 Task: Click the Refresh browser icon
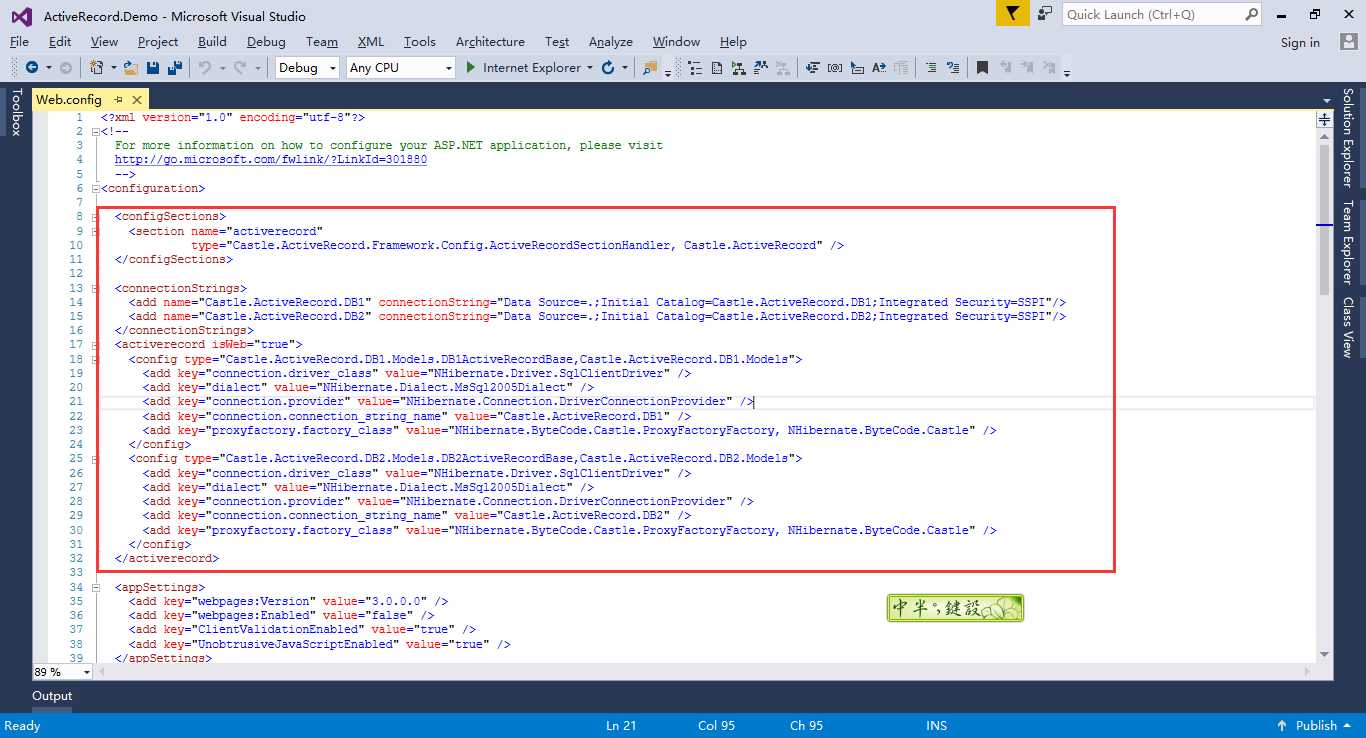(607, 68)
